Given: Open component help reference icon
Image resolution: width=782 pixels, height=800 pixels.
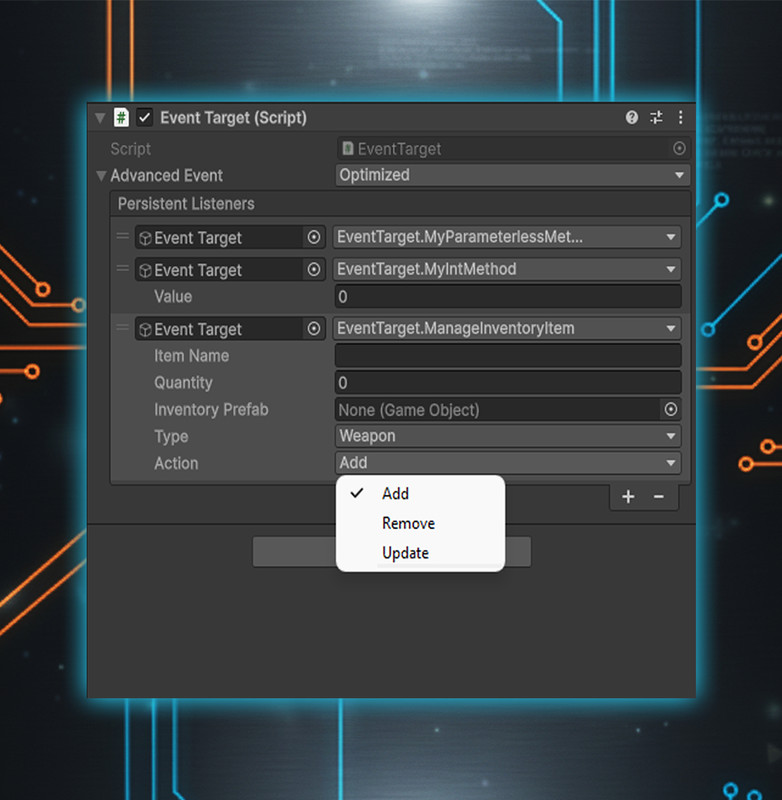Looking at the screenshot, I should click(x=632, y=118).
